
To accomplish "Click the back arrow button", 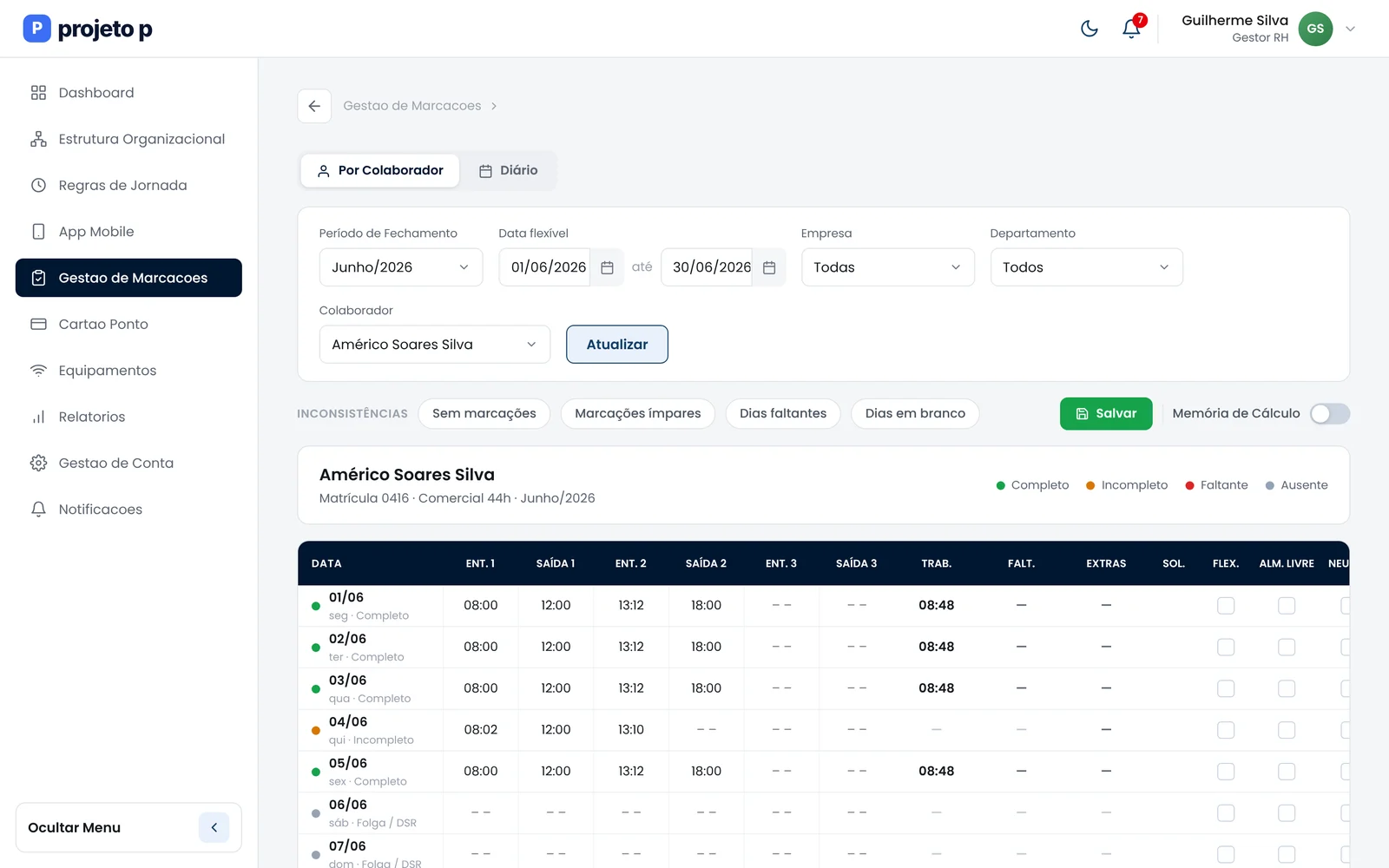I will tap(314, 106).
